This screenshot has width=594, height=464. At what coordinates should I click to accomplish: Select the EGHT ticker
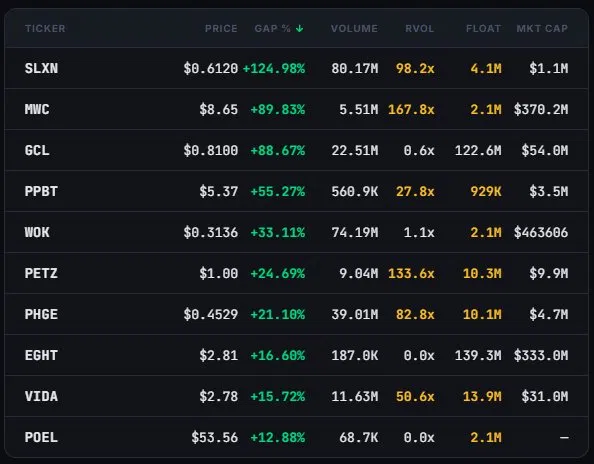coord(41,355)
